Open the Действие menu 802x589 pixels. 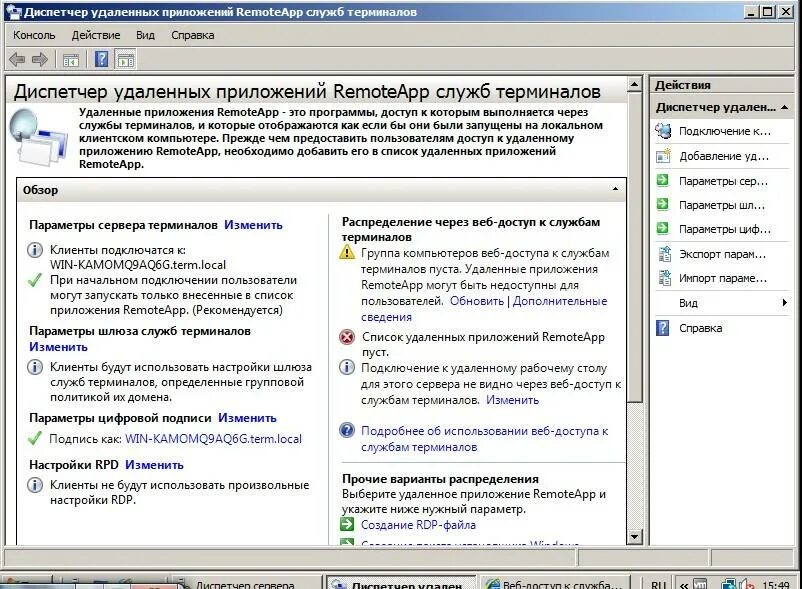pyautogui.click(x=96, y=35)
